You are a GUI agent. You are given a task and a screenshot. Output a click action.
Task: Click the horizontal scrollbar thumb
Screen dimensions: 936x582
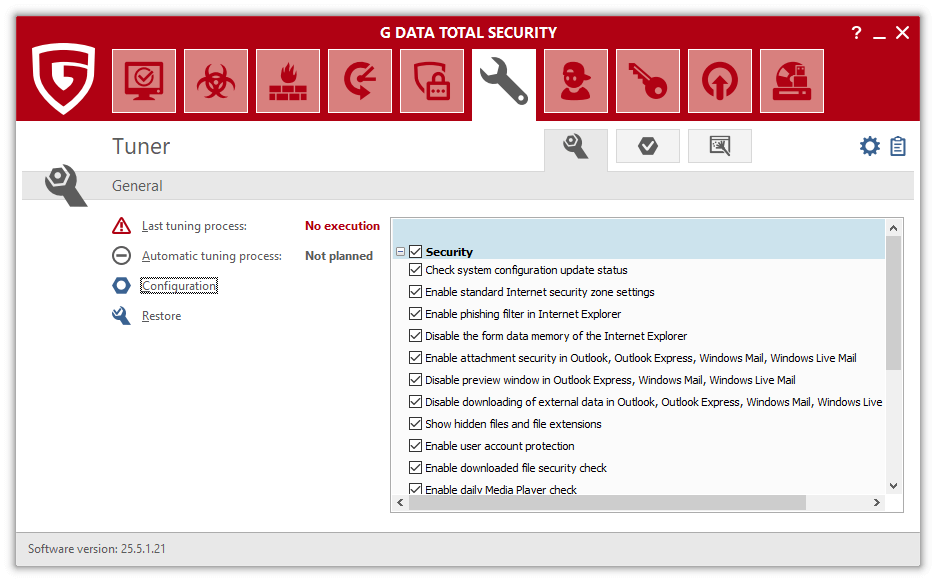click(x=607, y=503)
